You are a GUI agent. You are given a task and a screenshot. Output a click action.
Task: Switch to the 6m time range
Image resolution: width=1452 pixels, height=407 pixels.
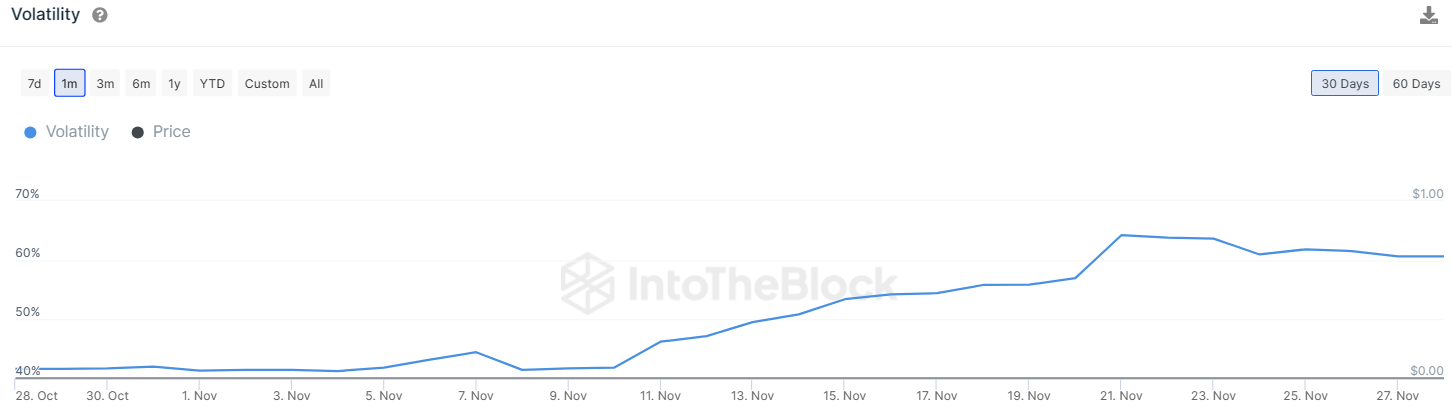point(141,83)
